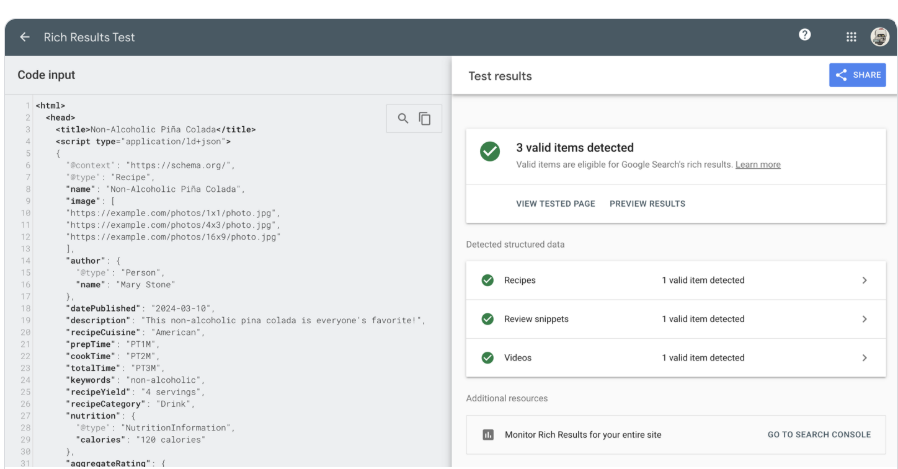Click the large green valid items checkmark
Viewport: 898px width, 469px height.
(490, 152)
